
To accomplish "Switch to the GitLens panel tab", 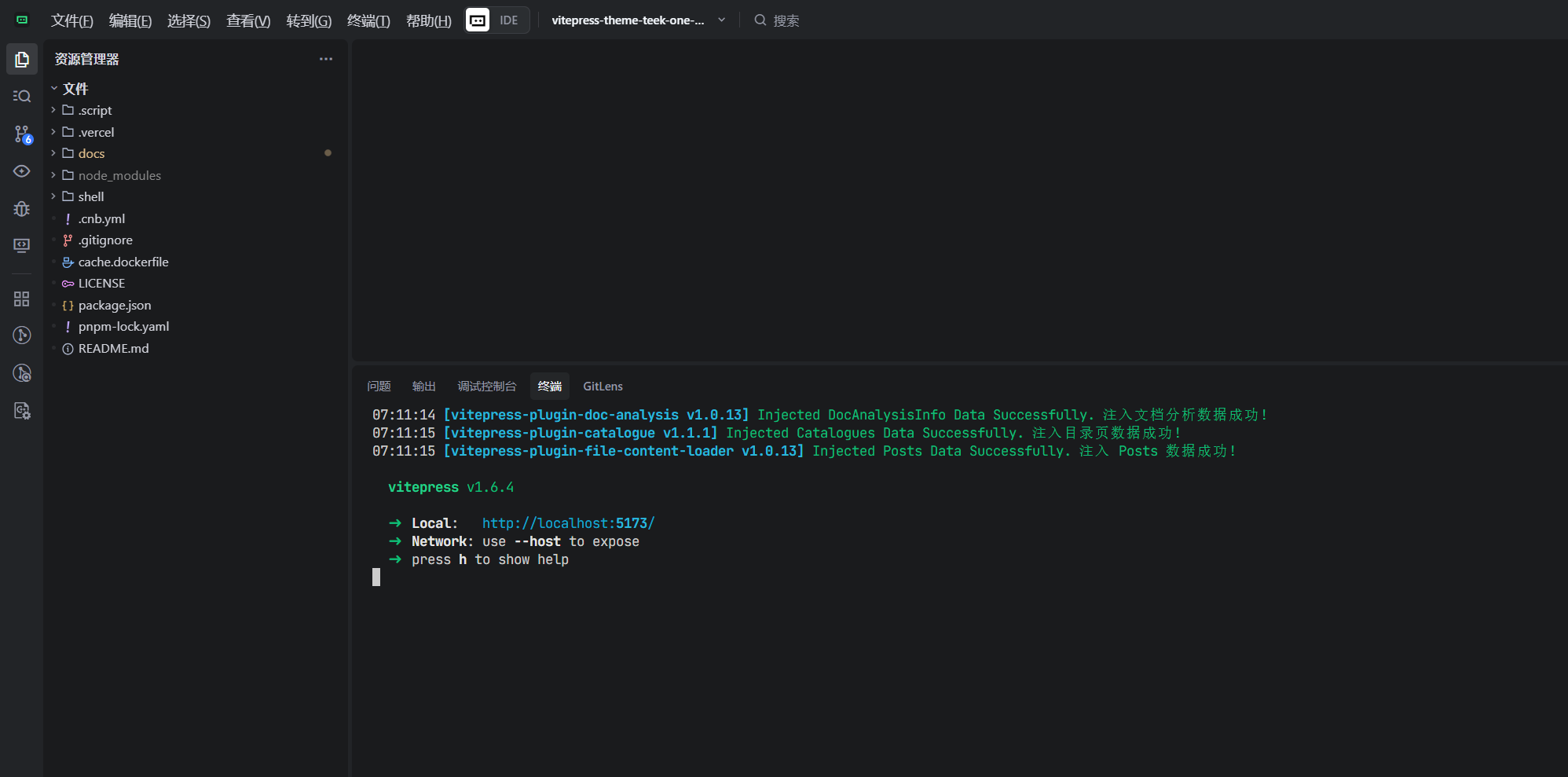I will click(603, 387).
